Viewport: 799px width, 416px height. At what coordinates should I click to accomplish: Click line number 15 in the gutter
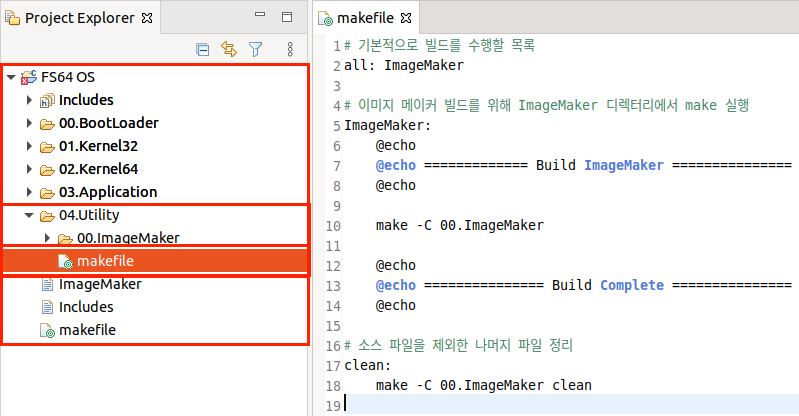point(333,326)
